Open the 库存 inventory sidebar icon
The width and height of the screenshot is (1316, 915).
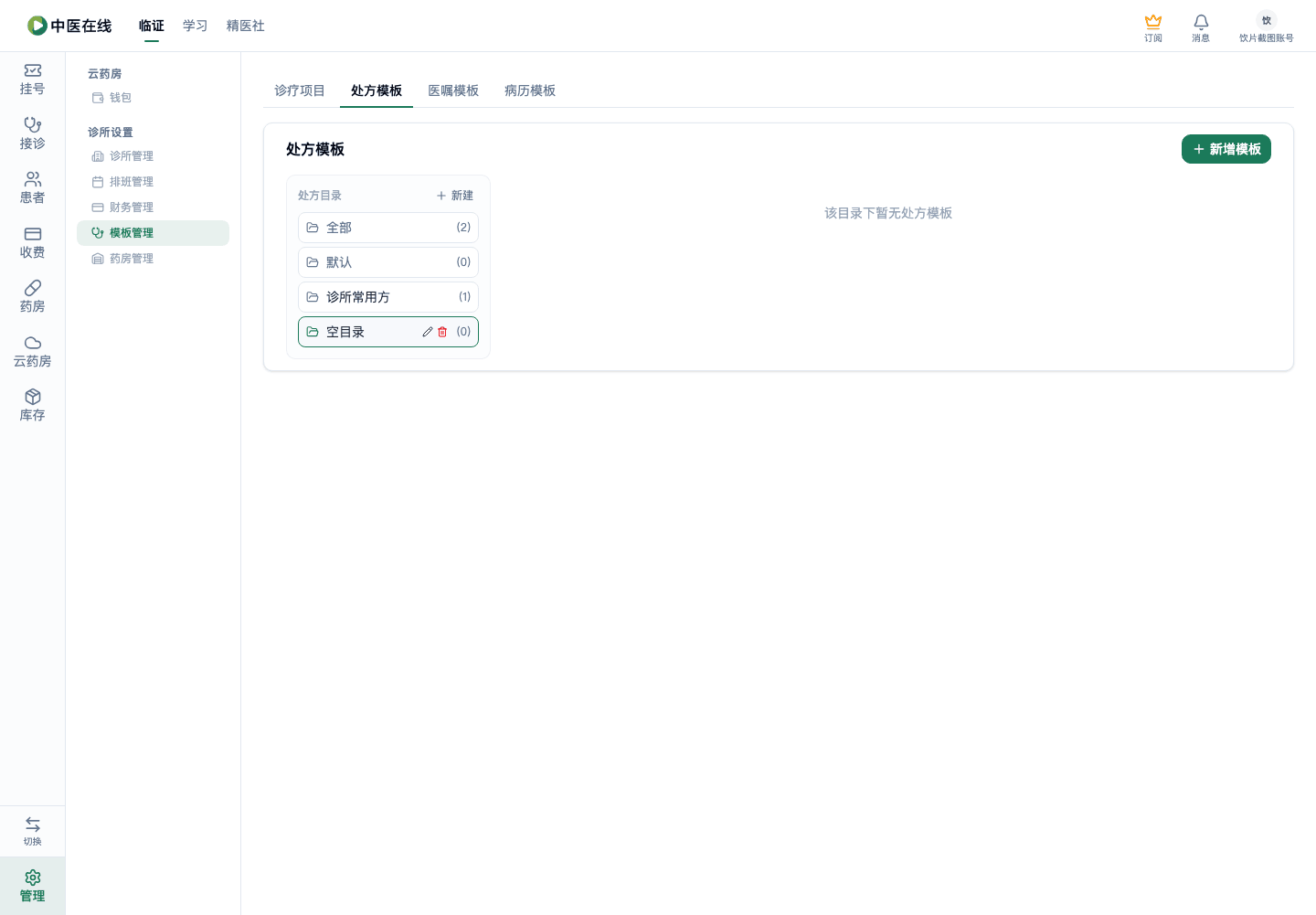(32, 406)
